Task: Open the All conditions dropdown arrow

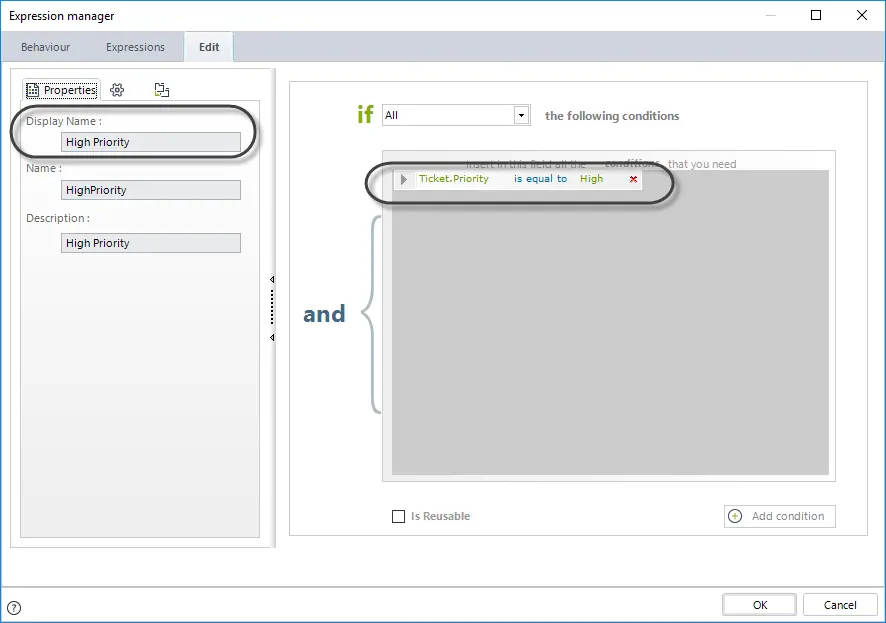Action: click(x=522, y=115)
